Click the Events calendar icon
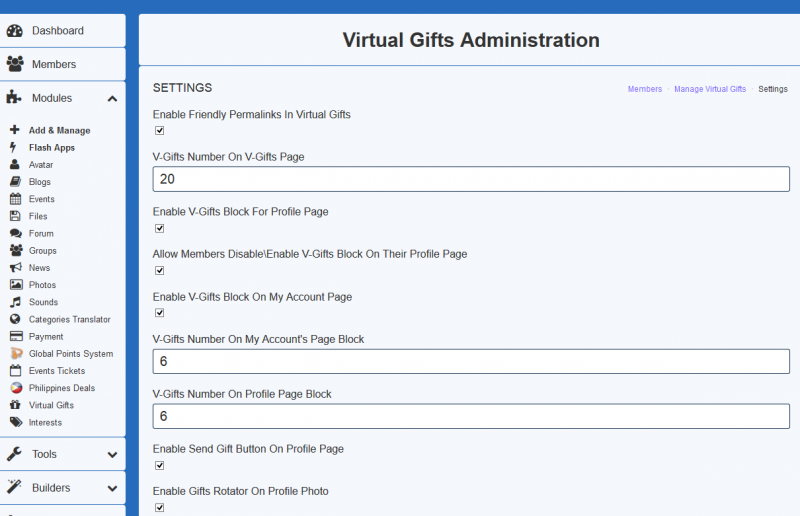Viewport: 800px width, 516px height. tap(16, 199)
